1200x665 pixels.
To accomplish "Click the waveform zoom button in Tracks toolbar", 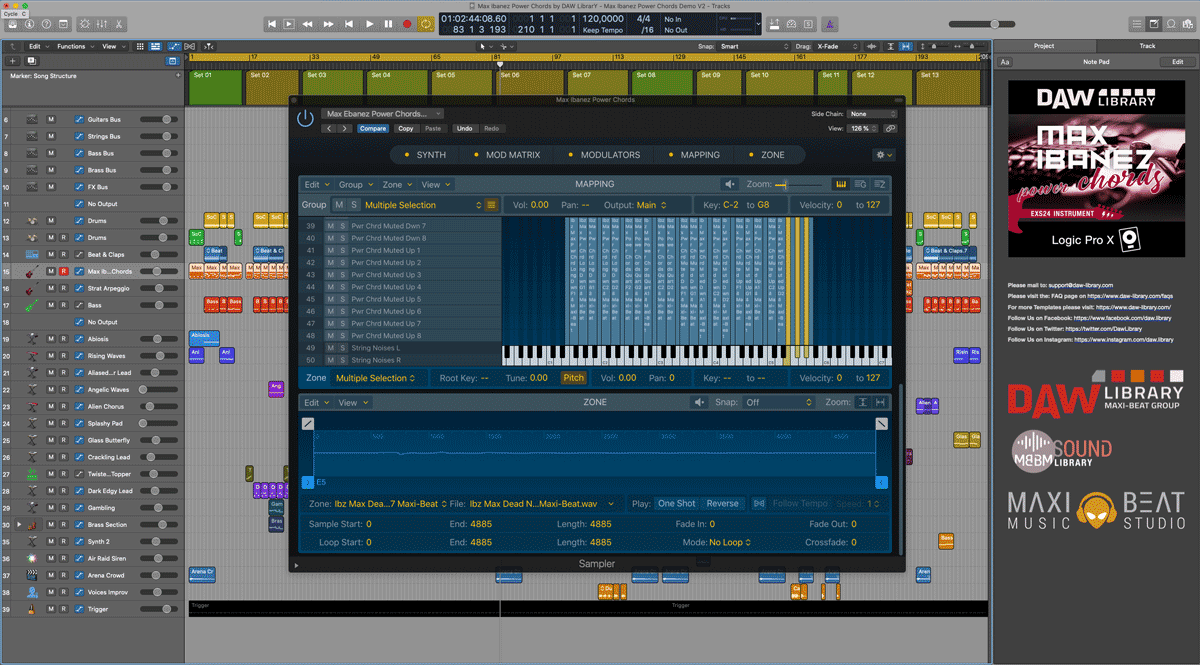I will [870, 47].
